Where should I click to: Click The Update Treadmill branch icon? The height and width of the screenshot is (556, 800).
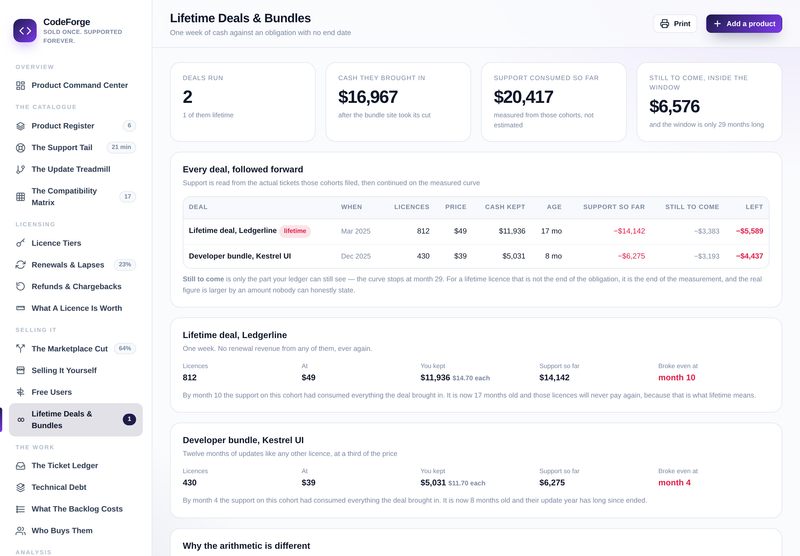[x=20, y=169]
